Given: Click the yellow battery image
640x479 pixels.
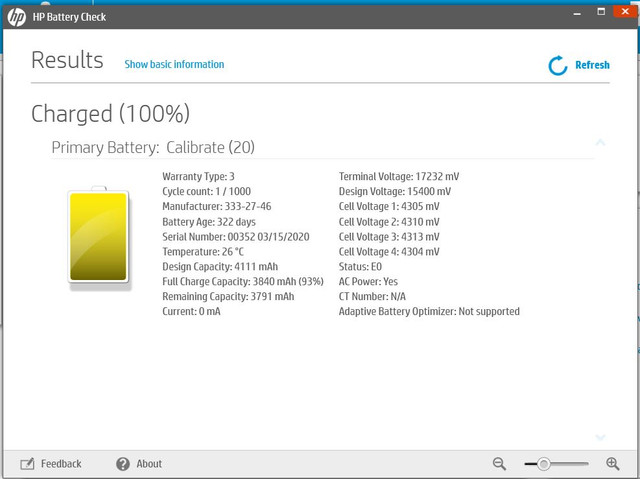Looking at the screenshot, I should pyautogui.click(x=98, y=237).
